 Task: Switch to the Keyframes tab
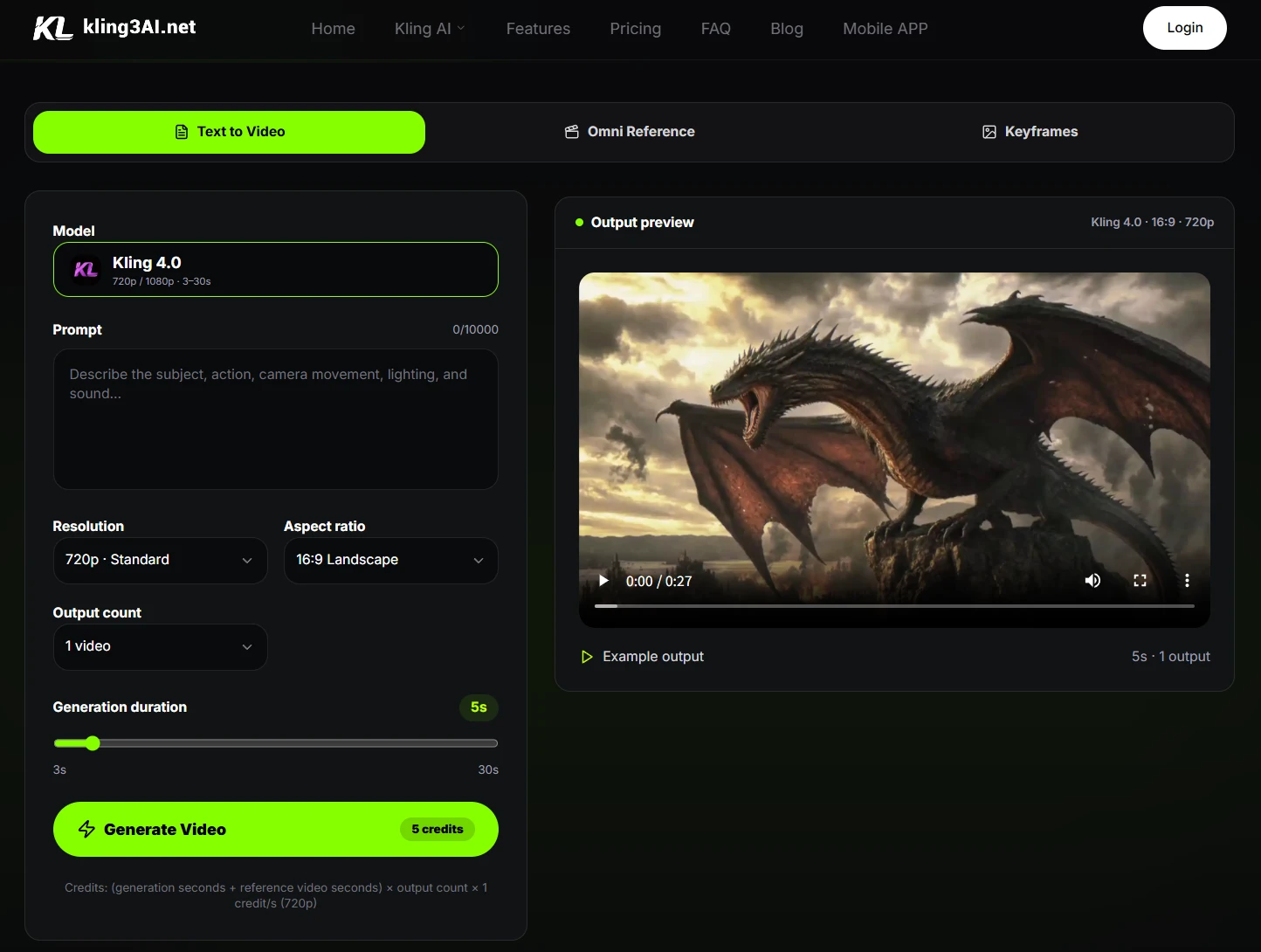[1030, 132]
